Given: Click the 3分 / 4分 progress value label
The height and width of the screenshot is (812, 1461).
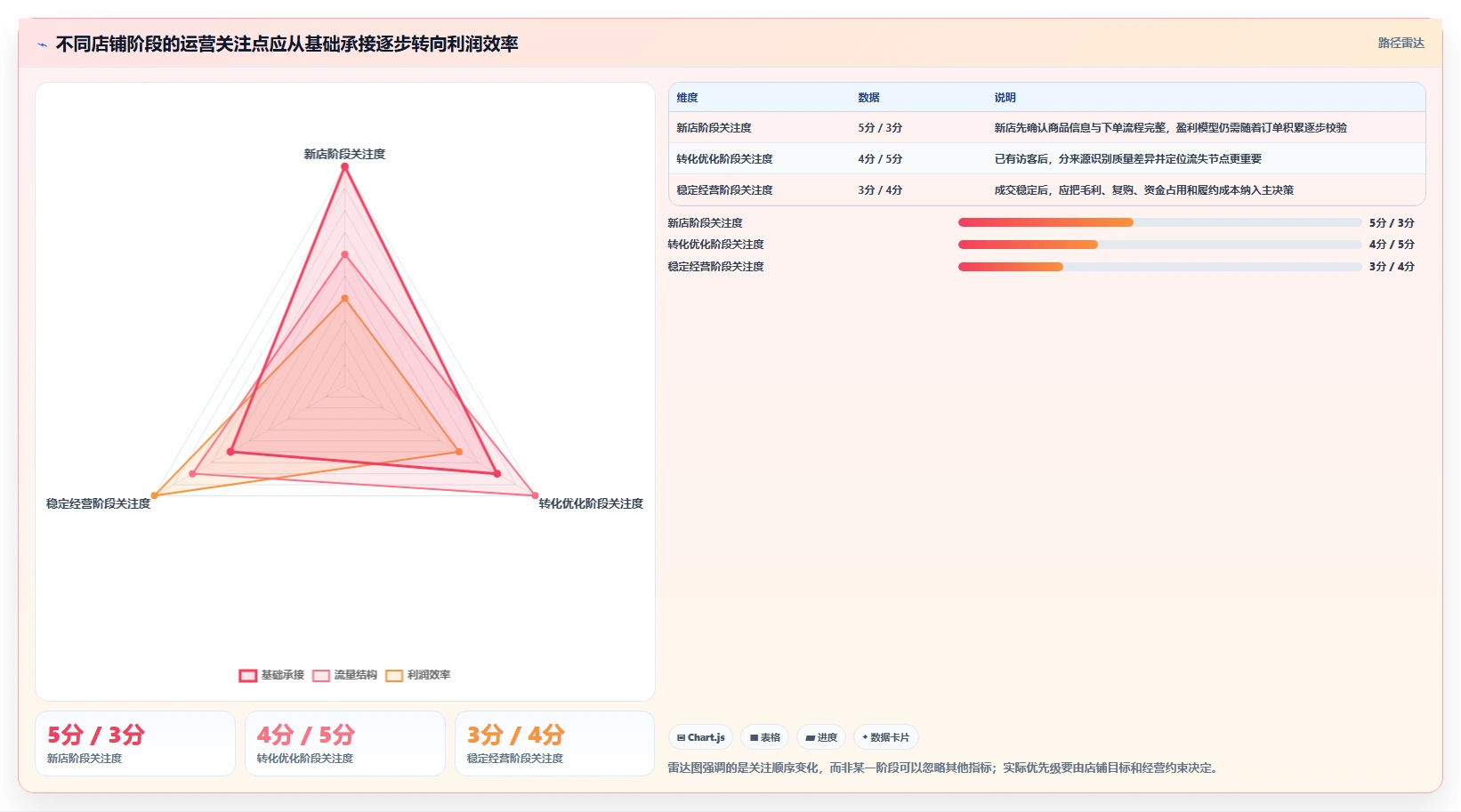Looking at the screenshot, I should coord(1392,267).
